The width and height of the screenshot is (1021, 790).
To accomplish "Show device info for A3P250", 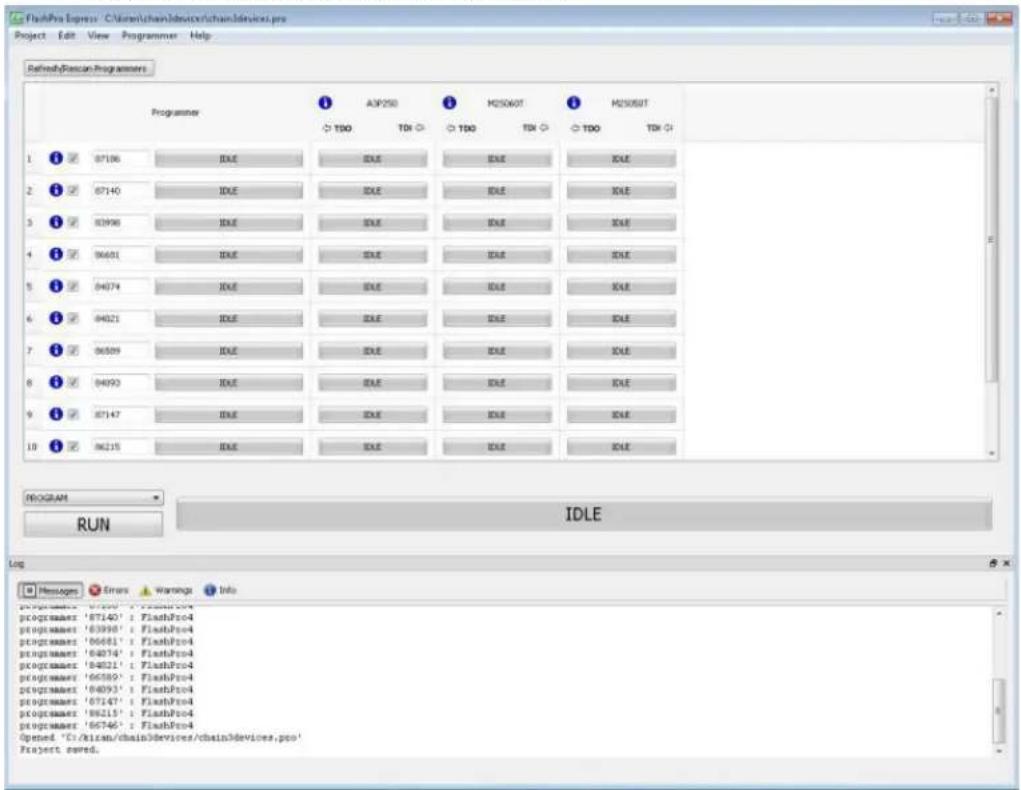I will pyautogui.click(x=325, y=102).
